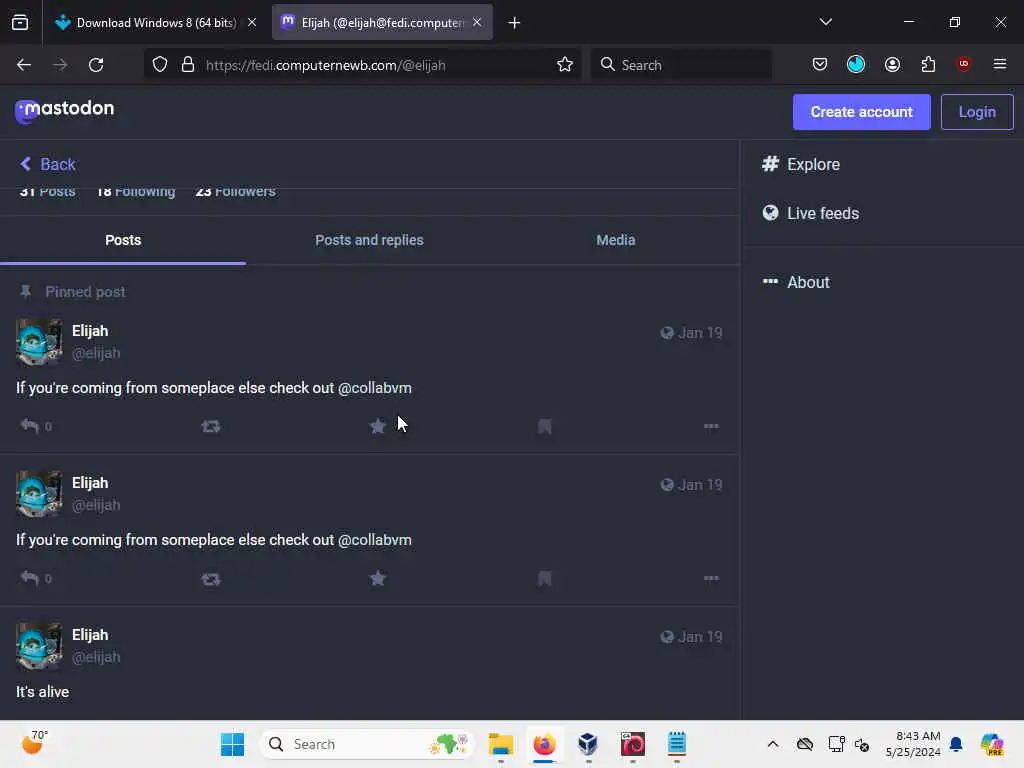Open the Firefox View icon
The height and width of the screenshot is (768, 1024).
[x=20, y=23]
